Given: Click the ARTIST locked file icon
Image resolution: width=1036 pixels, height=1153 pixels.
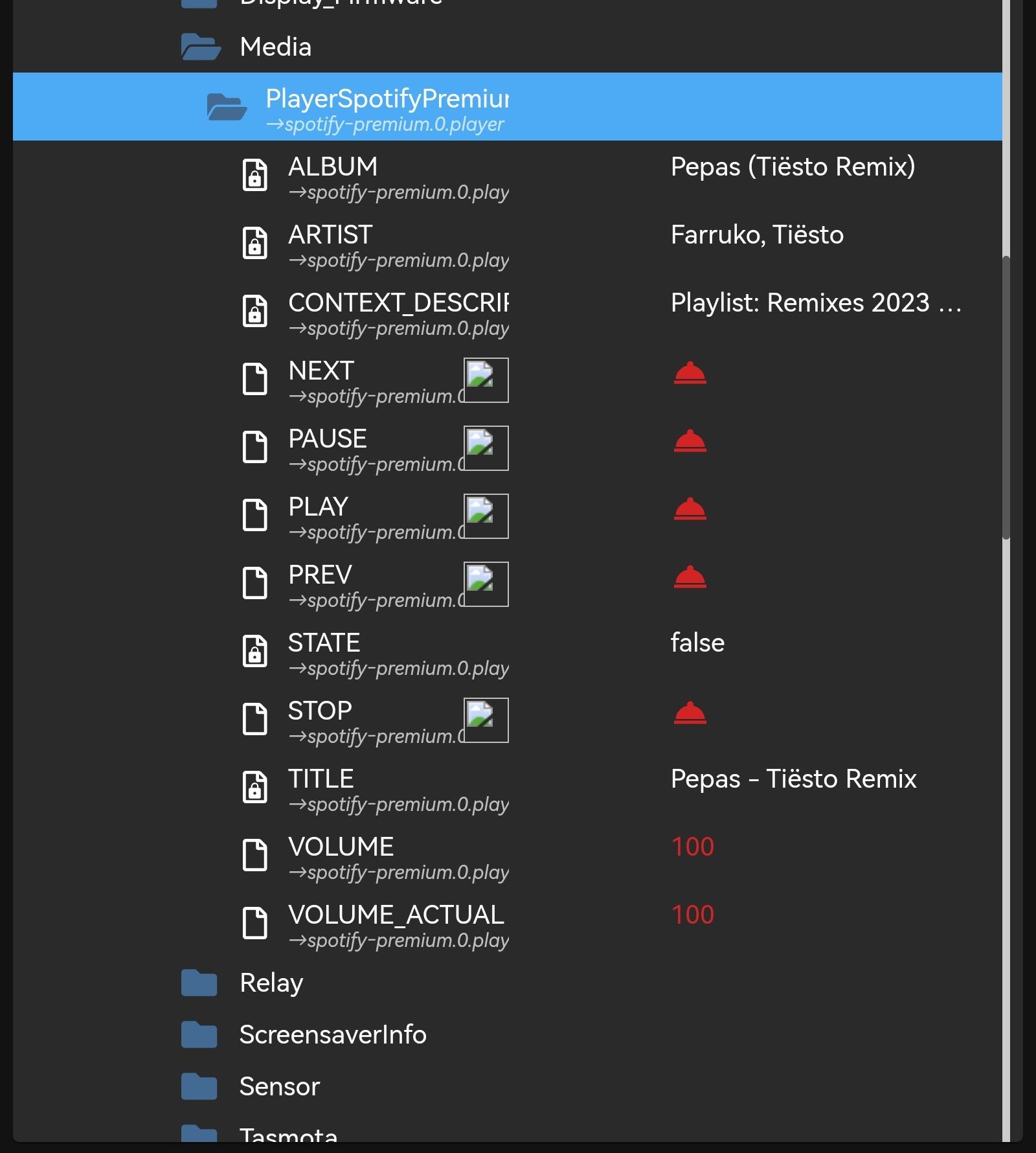Looking at the screenshot, I should (x=254, y=243).
